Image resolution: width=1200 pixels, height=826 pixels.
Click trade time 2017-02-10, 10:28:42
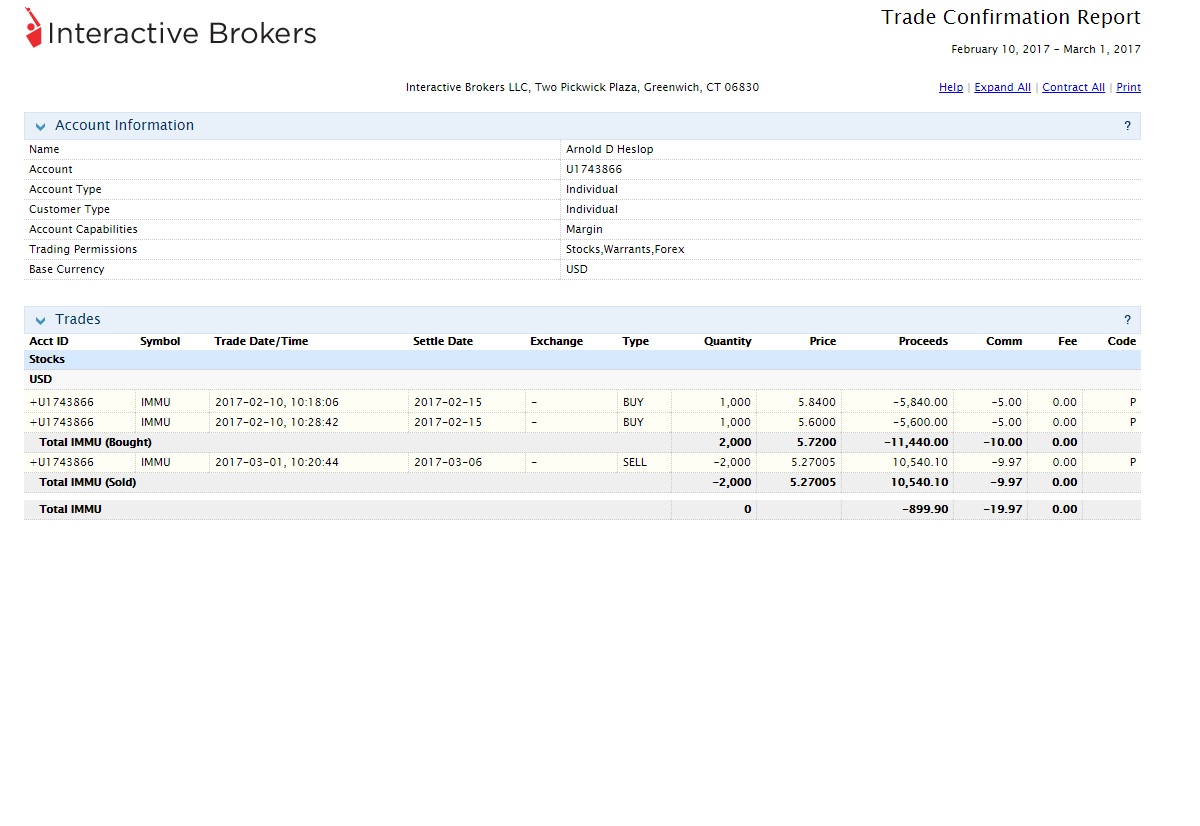pyautogui.click(x=277, y=422)
